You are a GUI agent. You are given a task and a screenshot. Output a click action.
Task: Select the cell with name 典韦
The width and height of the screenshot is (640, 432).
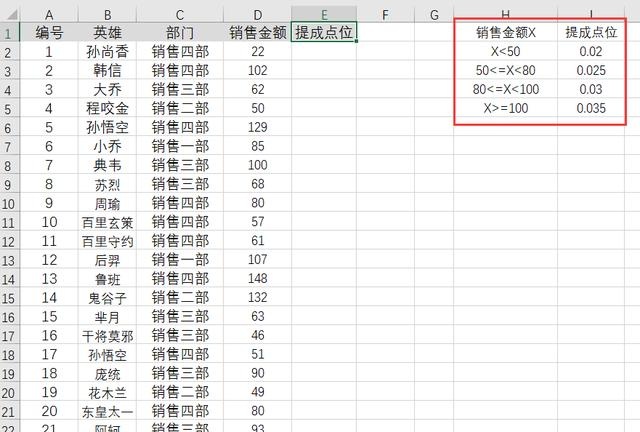[x=107, y=165]
